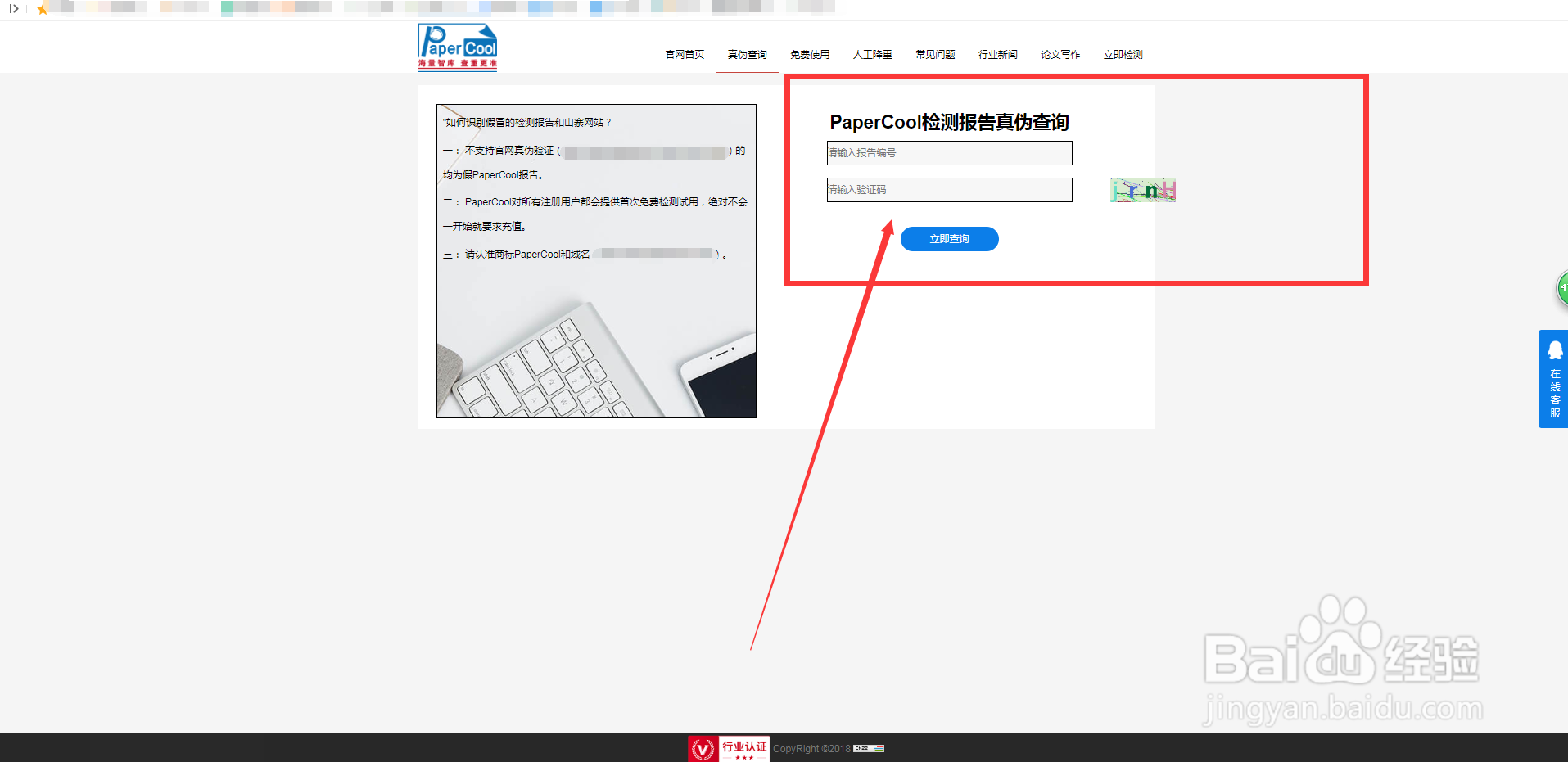Open 行业新闻 section

point(997,54)
